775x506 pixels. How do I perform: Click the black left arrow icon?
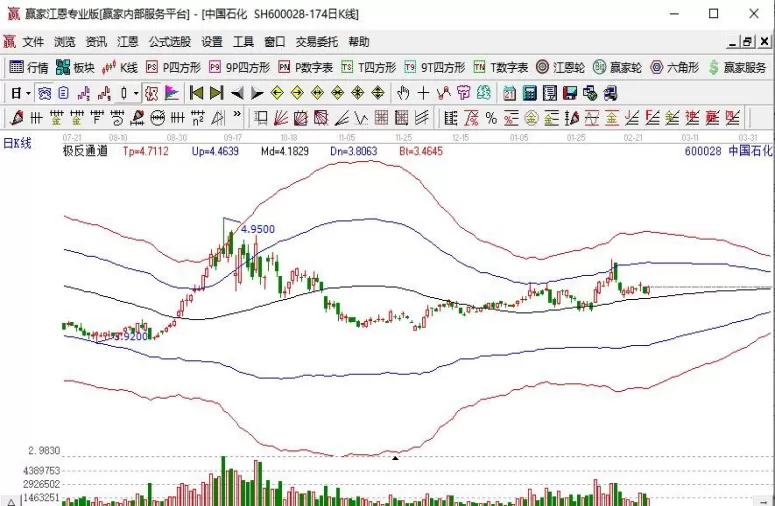237,93
